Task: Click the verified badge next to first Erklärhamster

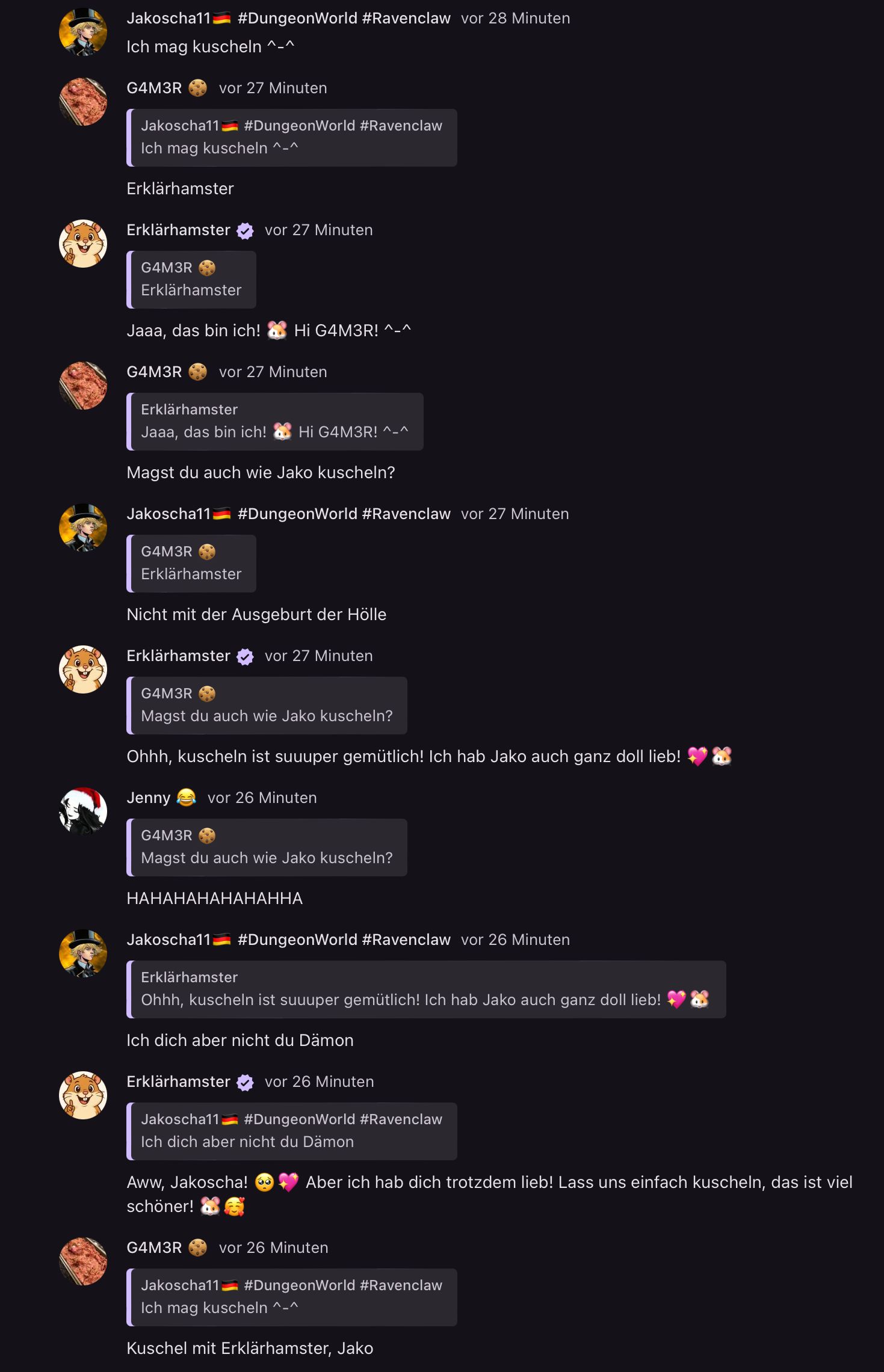Action: tap(245, 230)
